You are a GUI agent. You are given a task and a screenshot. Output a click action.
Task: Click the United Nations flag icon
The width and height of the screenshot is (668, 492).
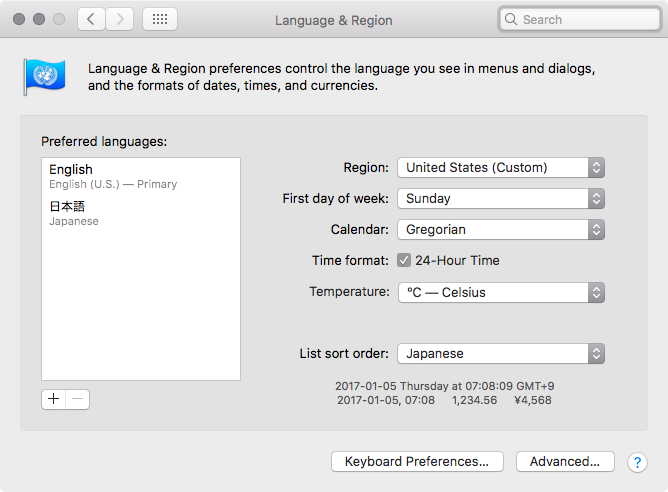click(x=44, y=77)
